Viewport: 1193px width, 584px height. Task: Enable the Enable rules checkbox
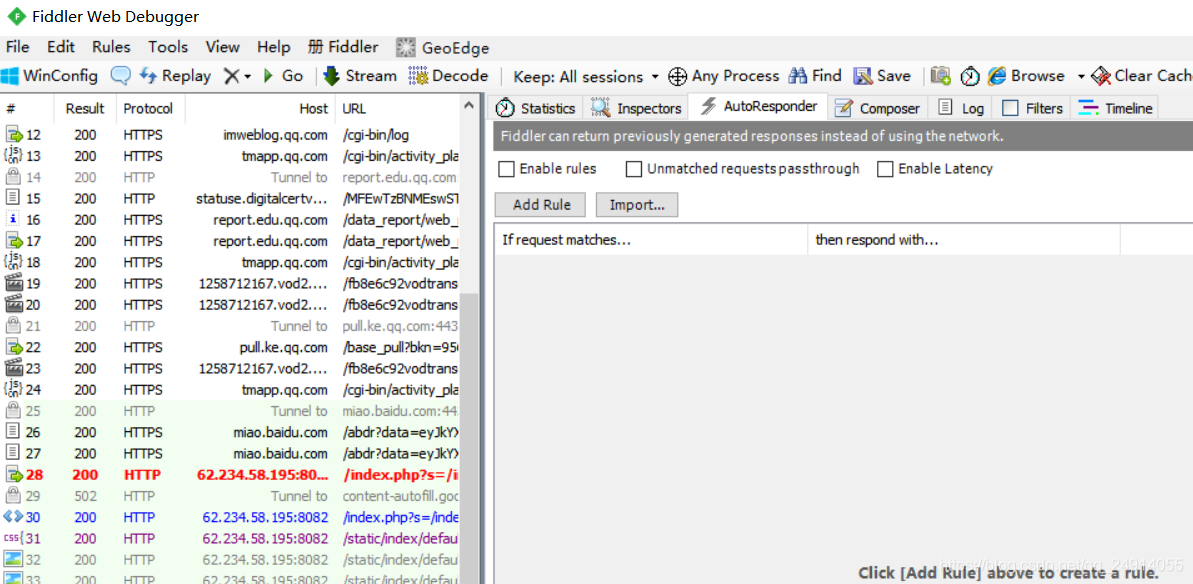click(x=506, y=169)
